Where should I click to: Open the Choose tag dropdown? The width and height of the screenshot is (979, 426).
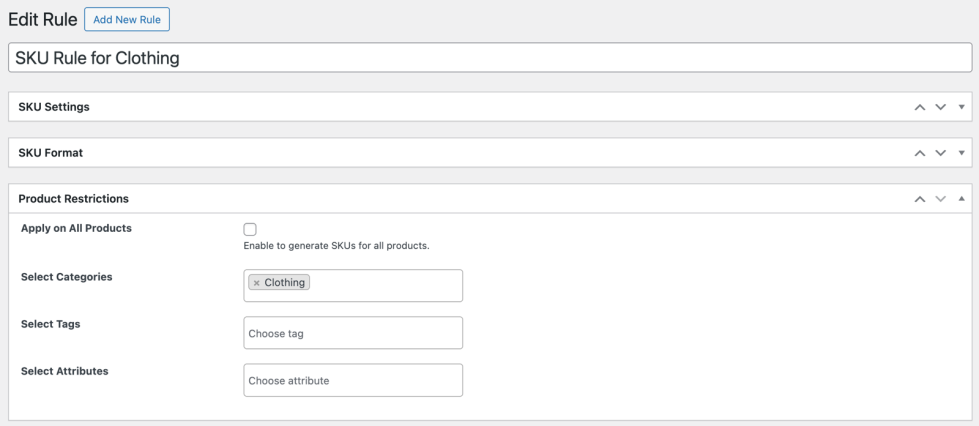(353, 333)
